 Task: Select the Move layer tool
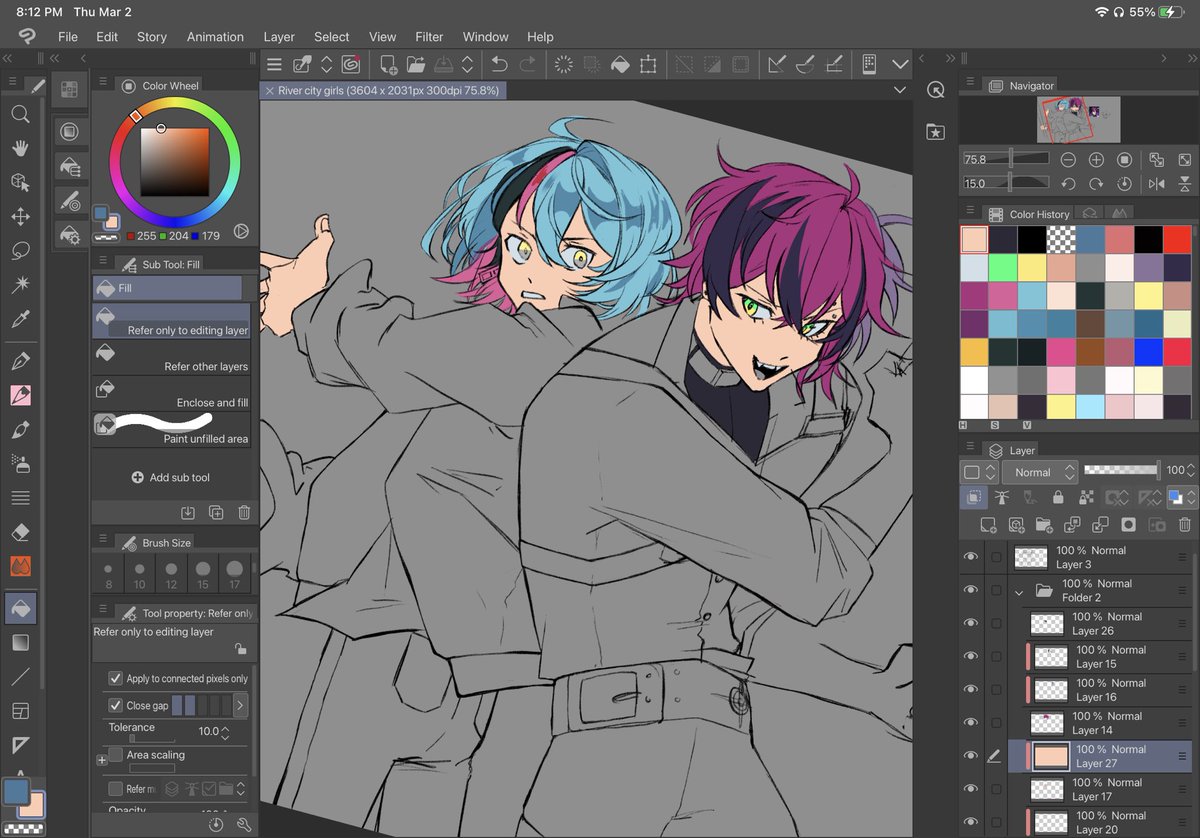[x=20, y=216]
